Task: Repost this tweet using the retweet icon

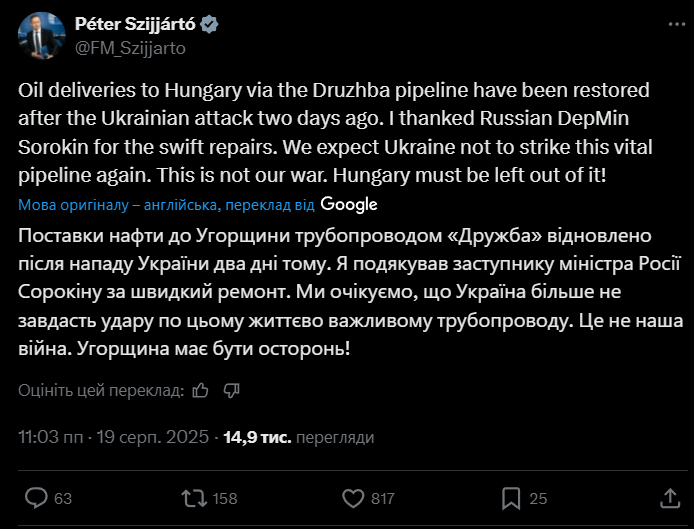Action: click(x=189, y=497)
